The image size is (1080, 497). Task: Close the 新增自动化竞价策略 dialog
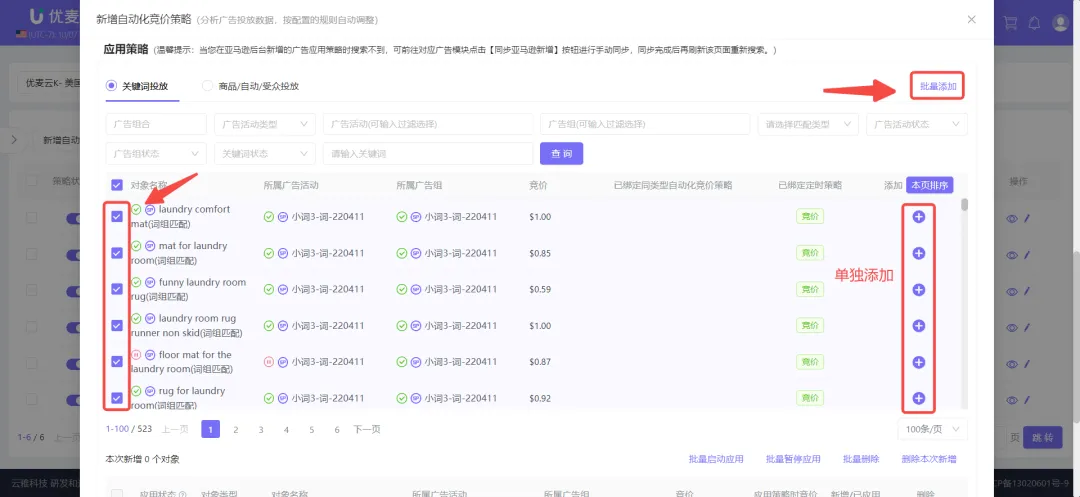click(971, 19)
